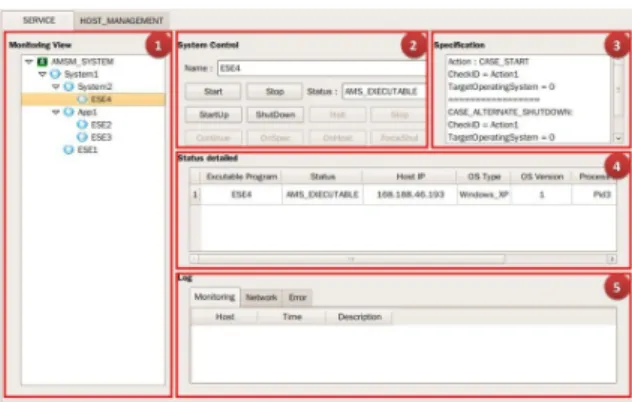
Task: Select row number 1 header in table
Action: (195, 194)
